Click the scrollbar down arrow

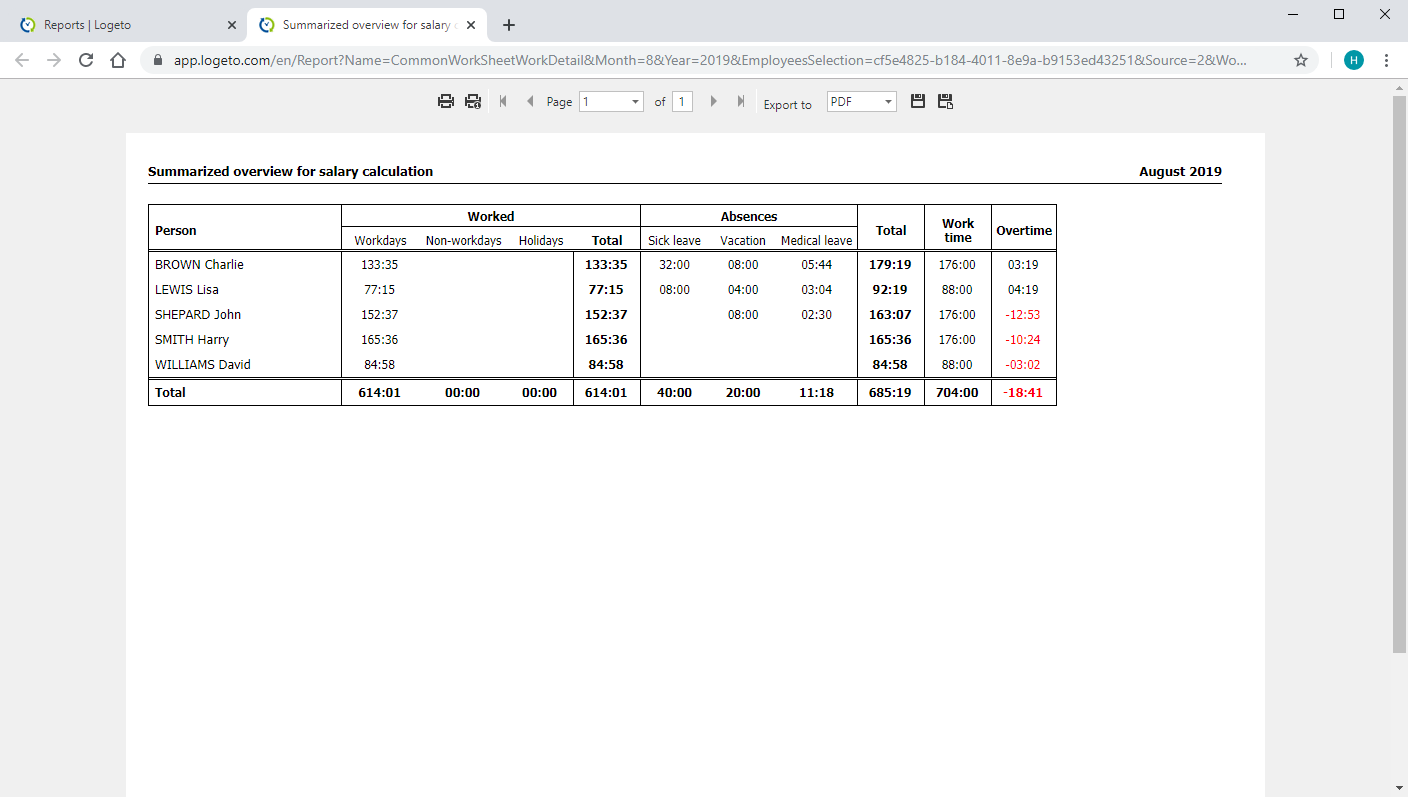[x=1399, y=788]
